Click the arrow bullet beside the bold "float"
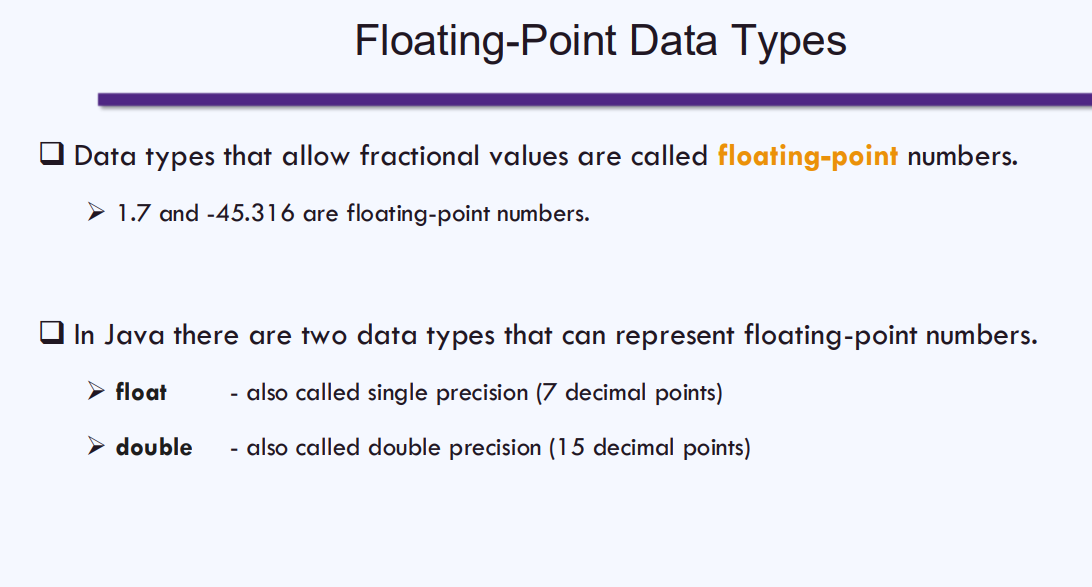Image resolution: width=1092 pixels, height=587 pixels. (x=96, y=392)
